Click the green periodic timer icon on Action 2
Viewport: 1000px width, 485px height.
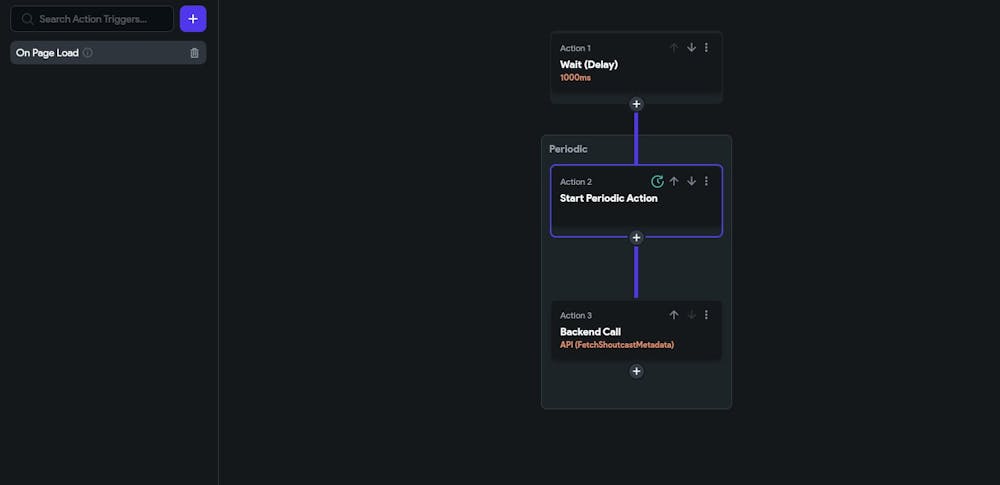click(x=657, y=182)
